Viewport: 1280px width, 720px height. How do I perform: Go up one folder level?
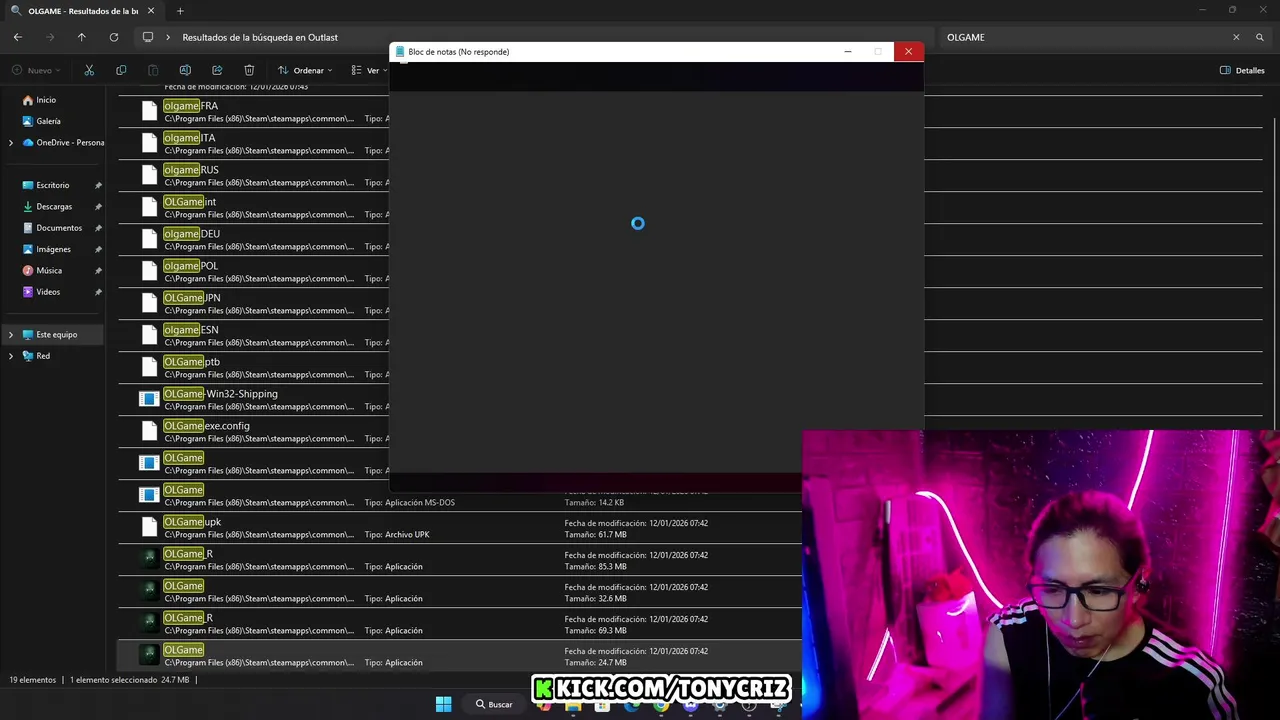[x=82, y=37]
